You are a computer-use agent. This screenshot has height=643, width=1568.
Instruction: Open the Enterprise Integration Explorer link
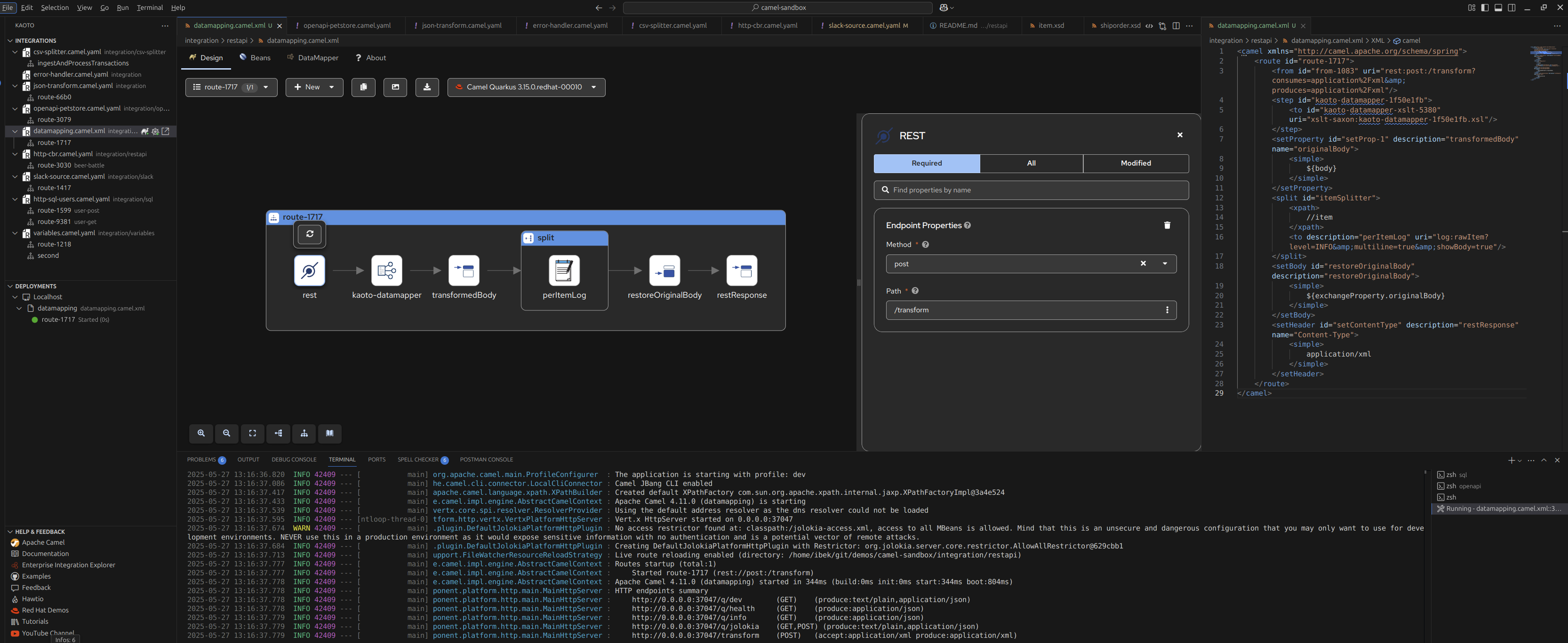point(68,564)
